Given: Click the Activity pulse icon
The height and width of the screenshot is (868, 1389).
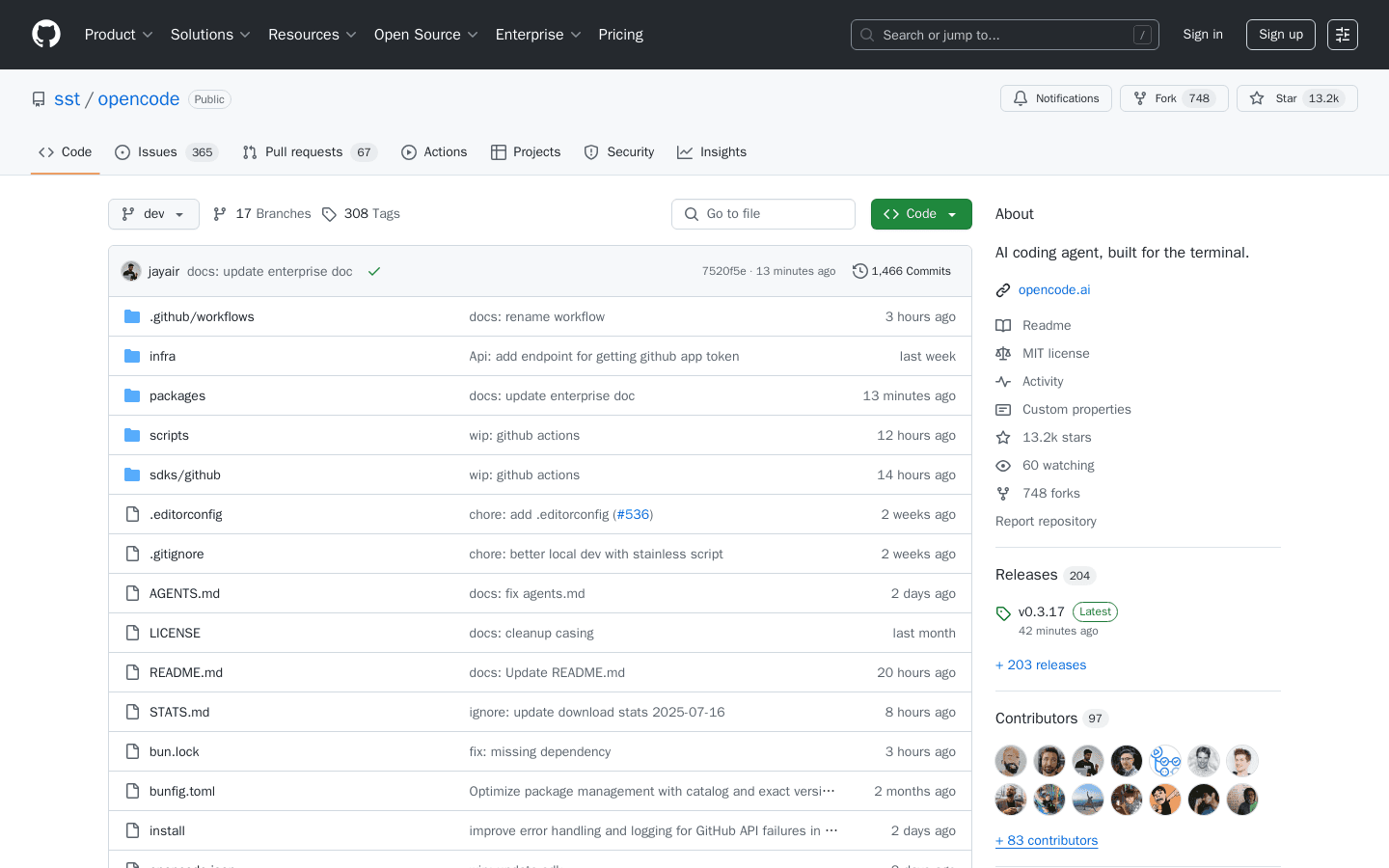Looking at the screenshot, I should coord(1003,381).
